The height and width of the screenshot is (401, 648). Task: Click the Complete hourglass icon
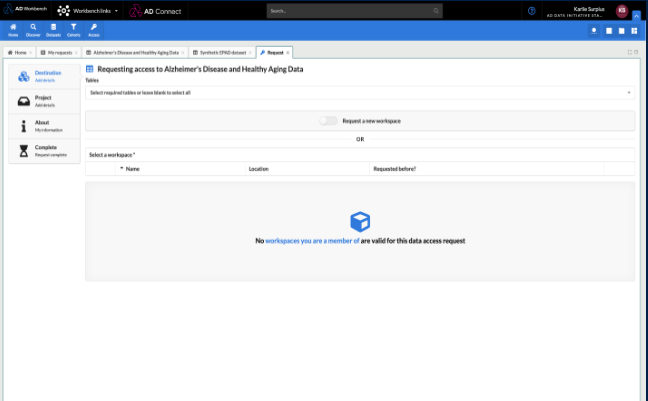click(x=24, y=151)
